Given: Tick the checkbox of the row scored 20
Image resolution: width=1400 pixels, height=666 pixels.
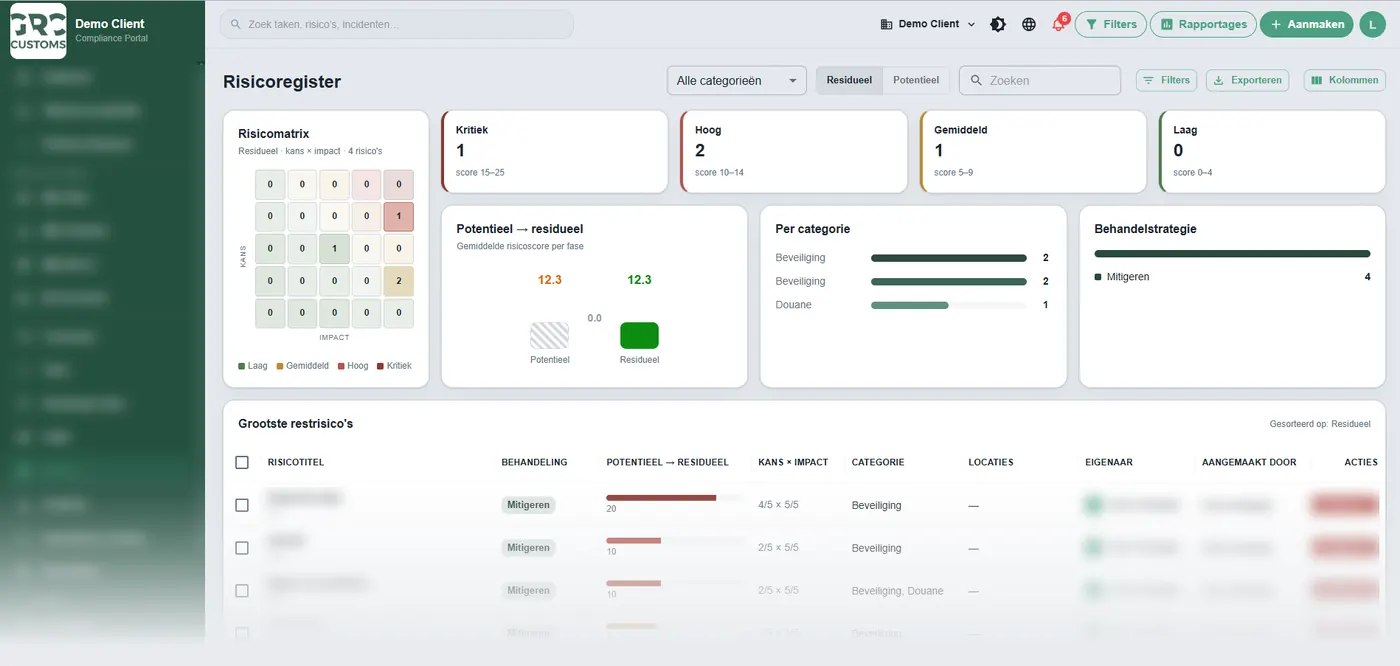Looking at the screenshot, I should (x=242, y=505).
